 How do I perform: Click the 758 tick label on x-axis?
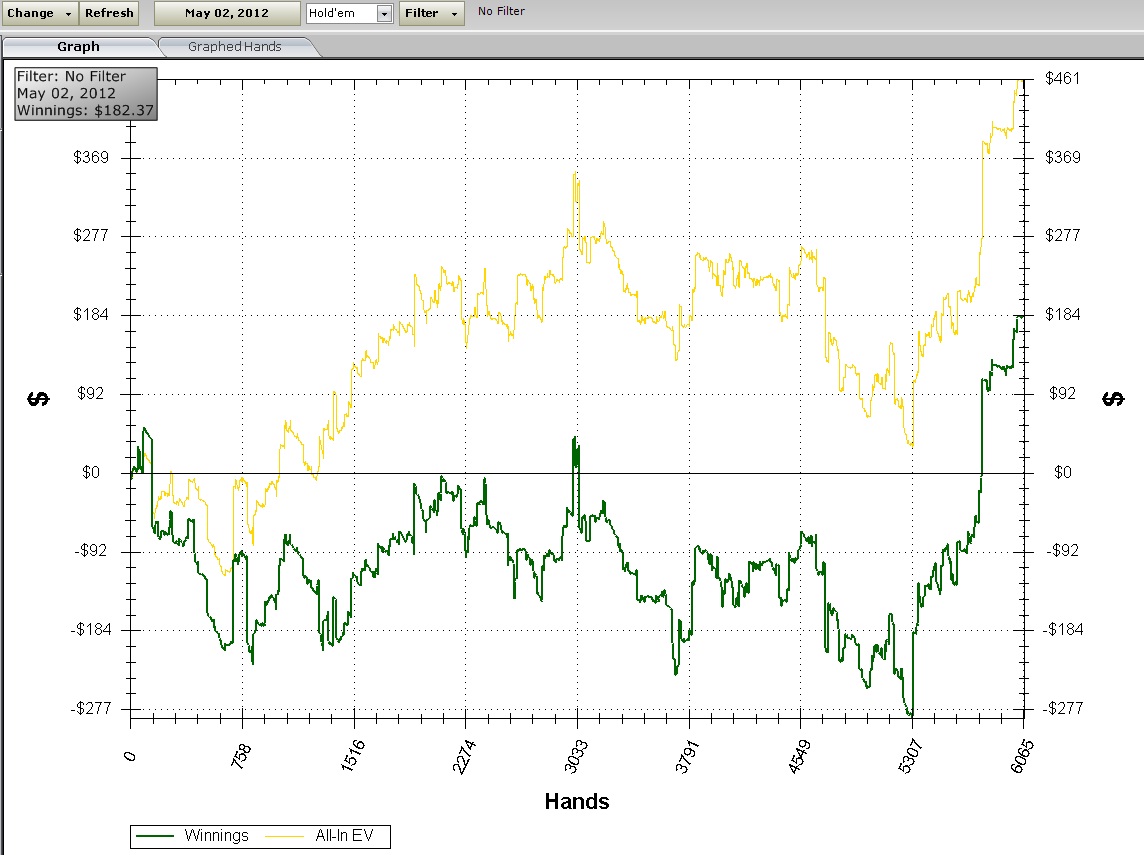pos(241,749)
